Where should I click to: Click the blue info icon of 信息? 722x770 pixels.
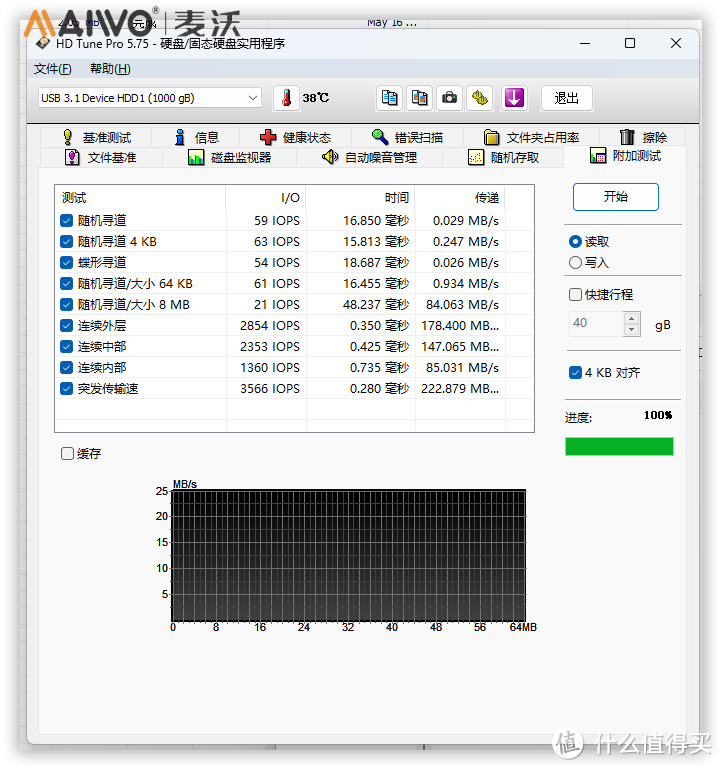(x=180, y=137)
